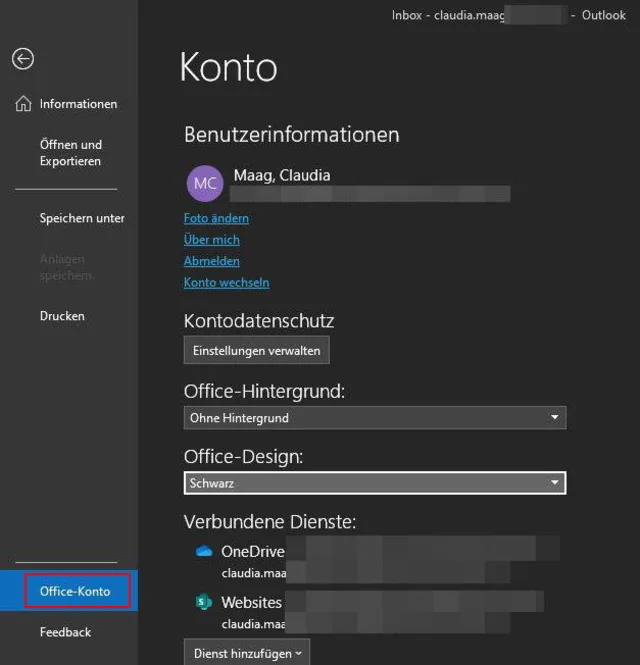
Task: Click the Foto ändern link
Action: click(x=216, y=218)
